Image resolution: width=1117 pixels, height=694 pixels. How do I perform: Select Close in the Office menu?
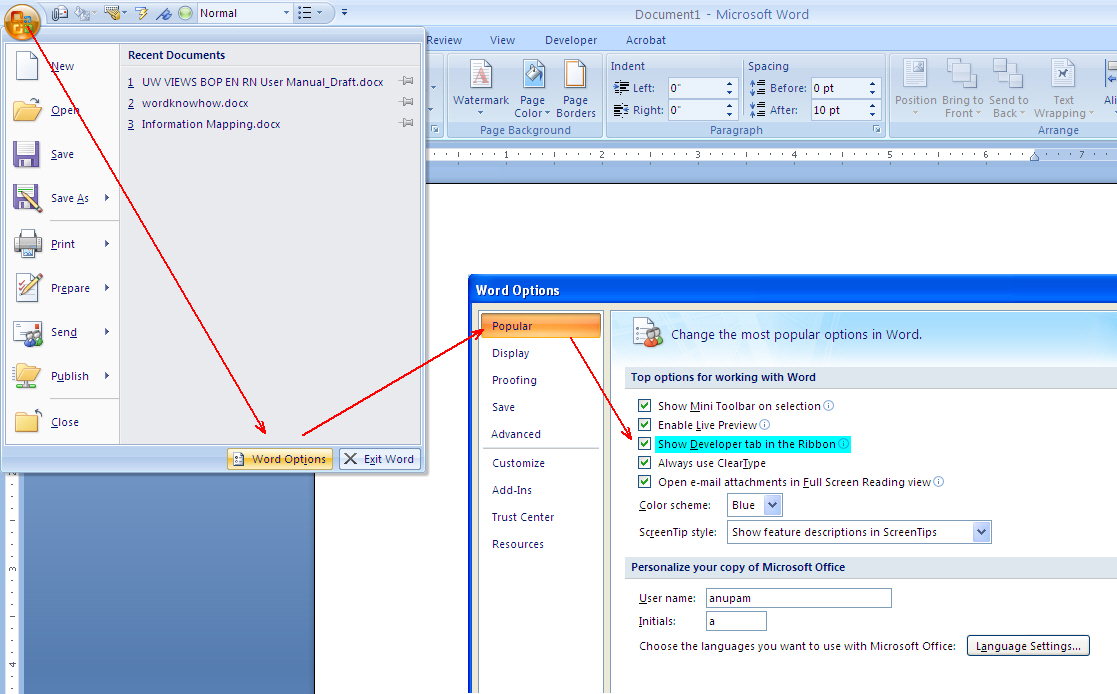click(x=63, y=422)
